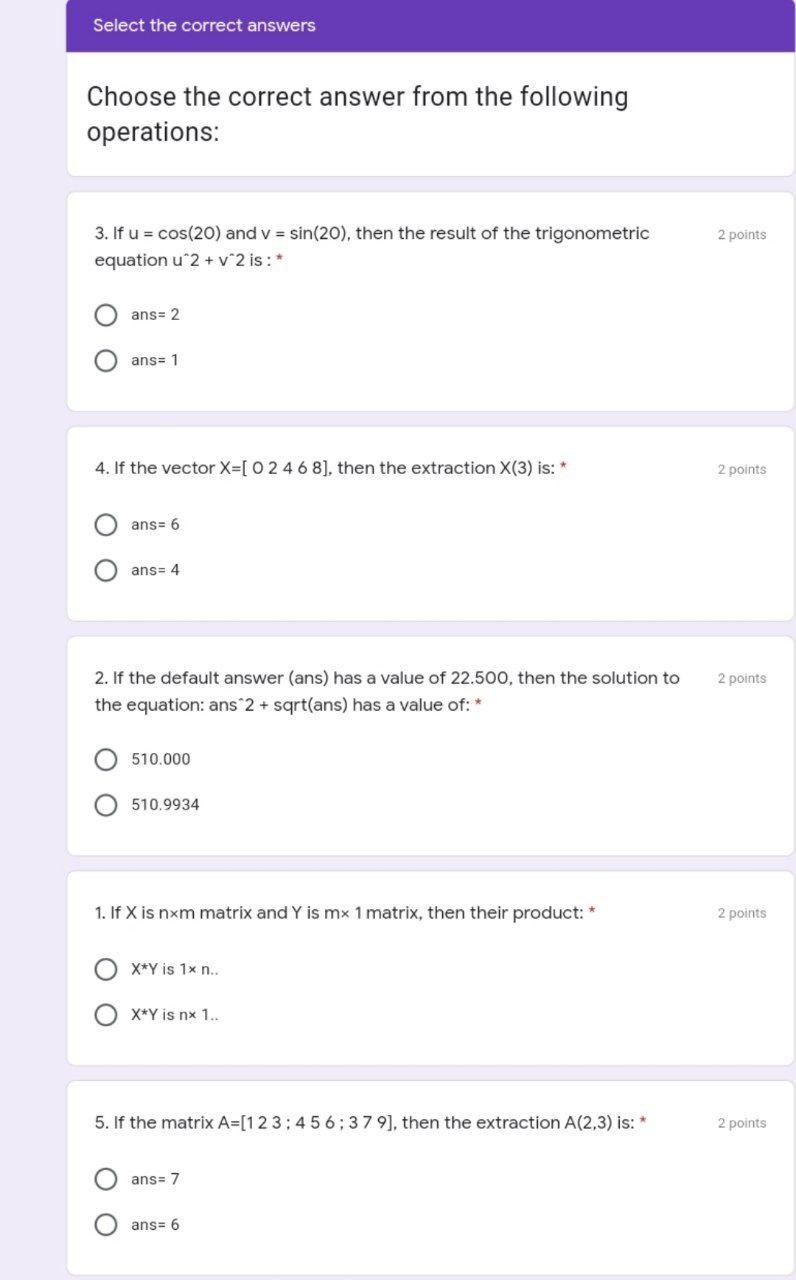This screenshot has width=796, height=1280.
Task: Select "X*Y is nx 1.." in question 1
Action: (106, 1014)
